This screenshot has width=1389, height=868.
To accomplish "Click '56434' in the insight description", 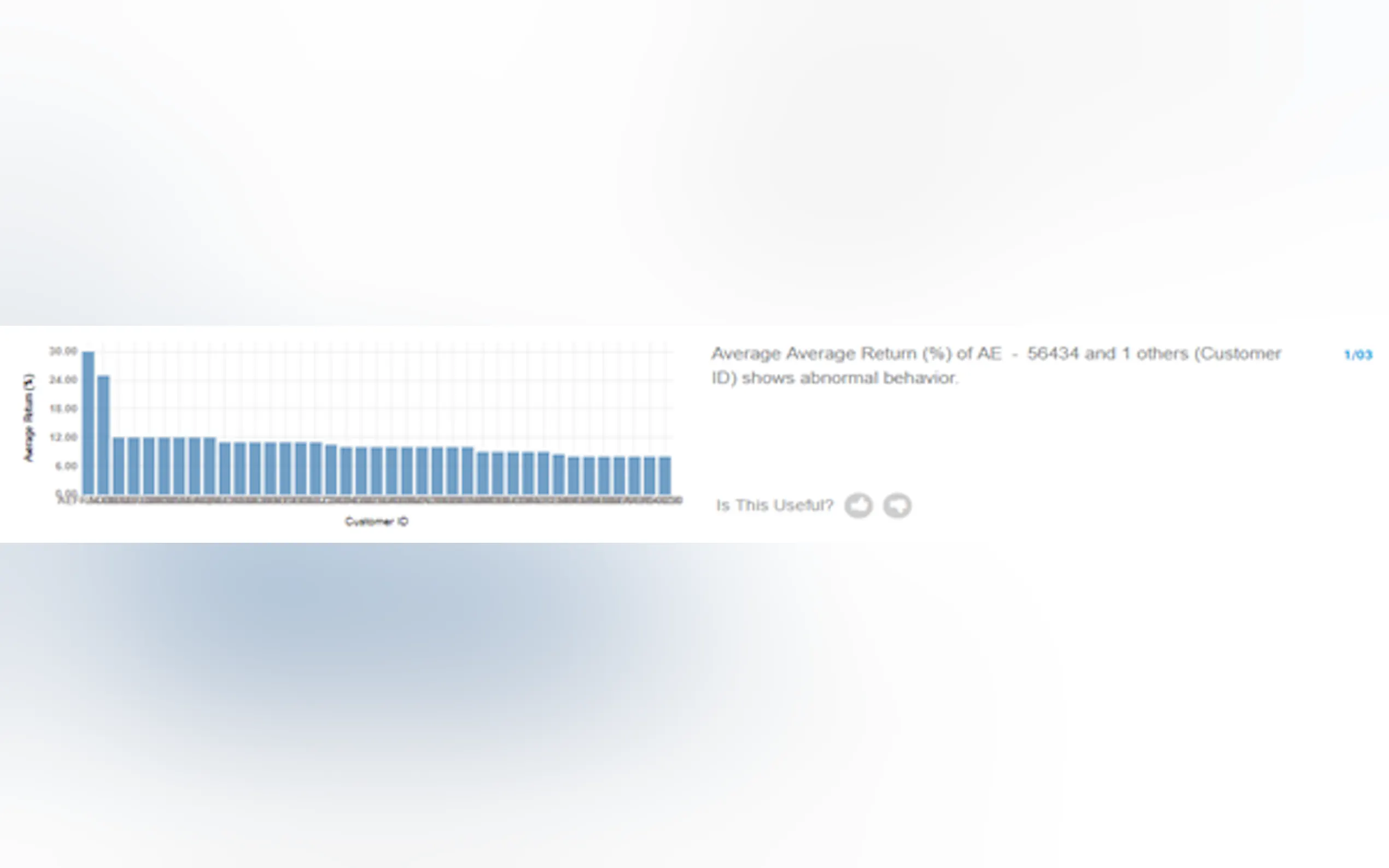I will (x=1053, y=354).
